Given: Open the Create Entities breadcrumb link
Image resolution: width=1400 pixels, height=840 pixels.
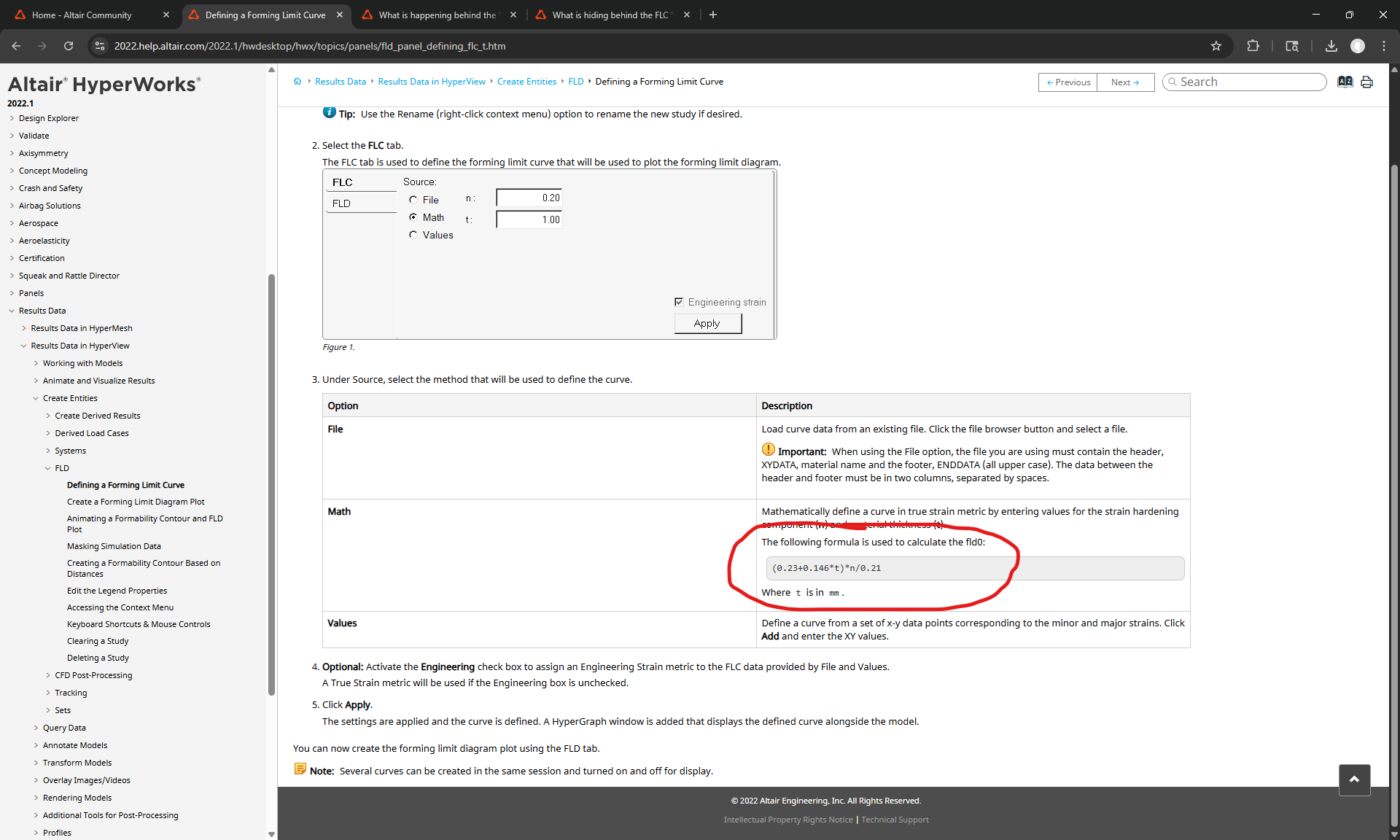Looking at the screenshot, I should [526, 82].
